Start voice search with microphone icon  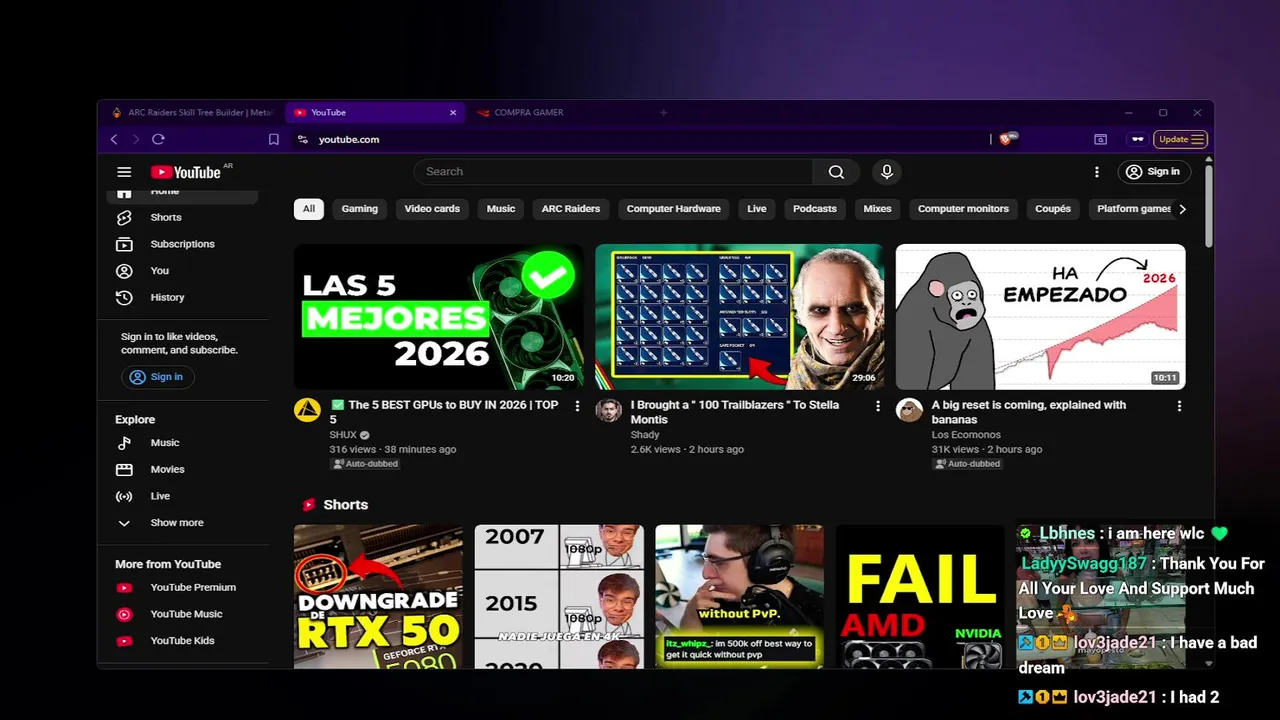pyautogui.click(x=886, y=172)
